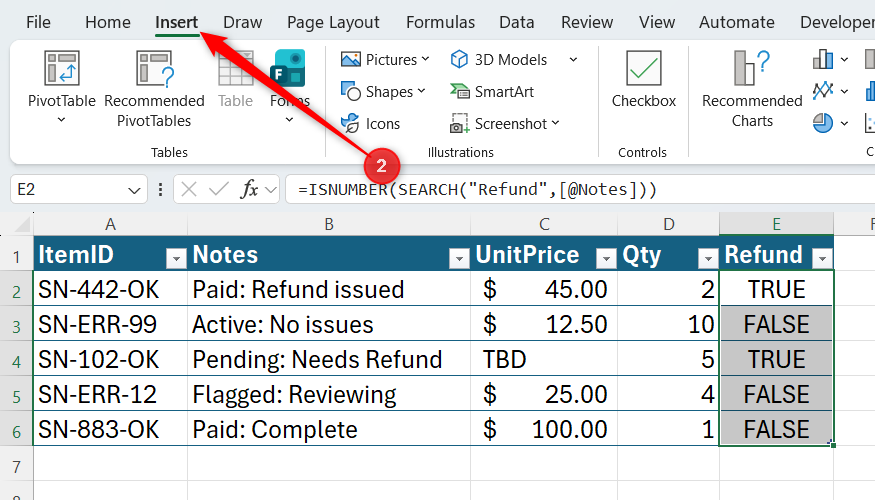Insert a Checkbox control
875x500 pixels.
pyautogui.click(x=643, y=79)
